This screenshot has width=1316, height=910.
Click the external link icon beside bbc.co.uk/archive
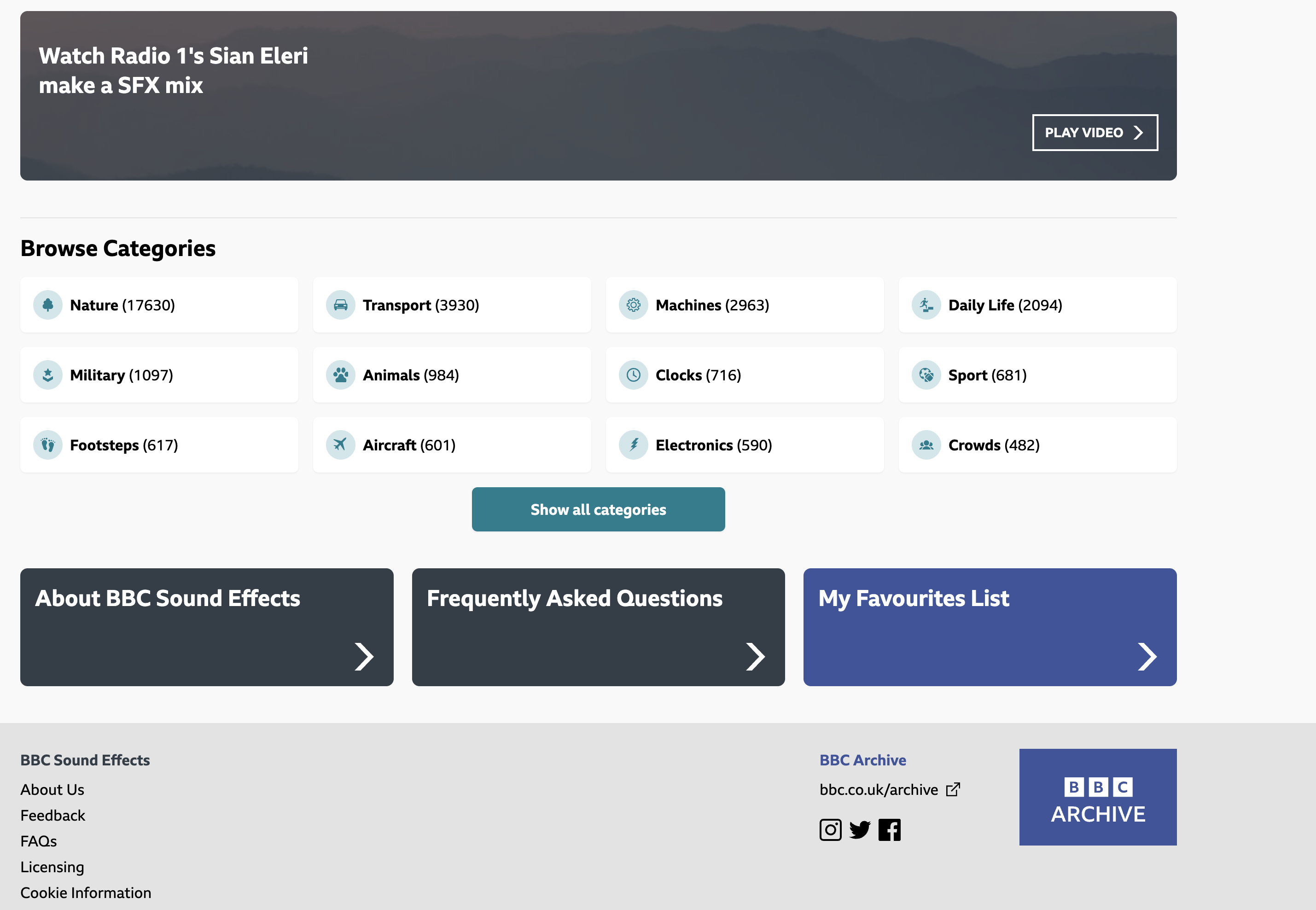point(953,789)
